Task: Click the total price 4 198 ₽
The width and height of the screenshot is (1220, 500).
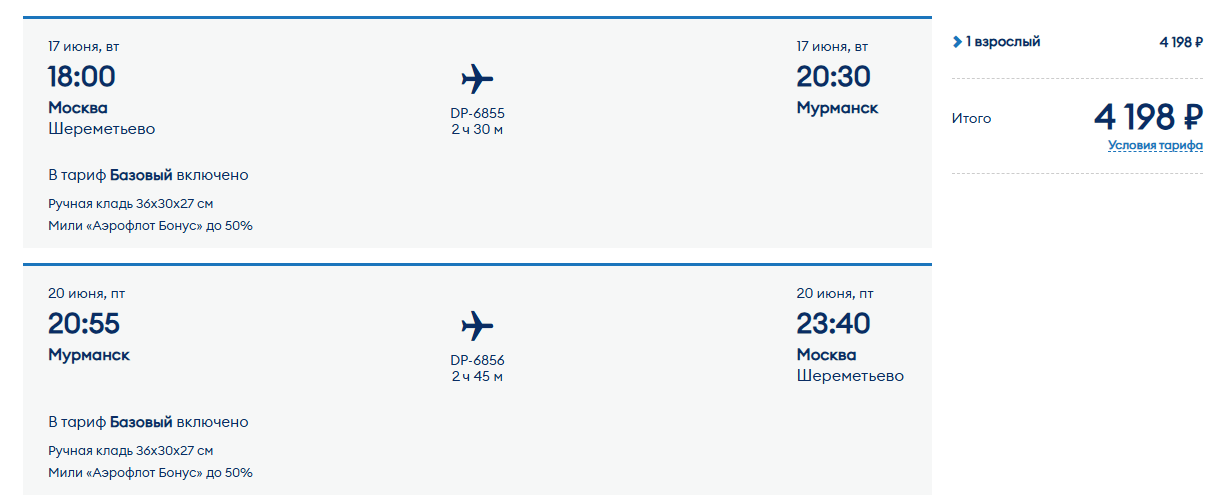Action: (x=1148, y=117)
